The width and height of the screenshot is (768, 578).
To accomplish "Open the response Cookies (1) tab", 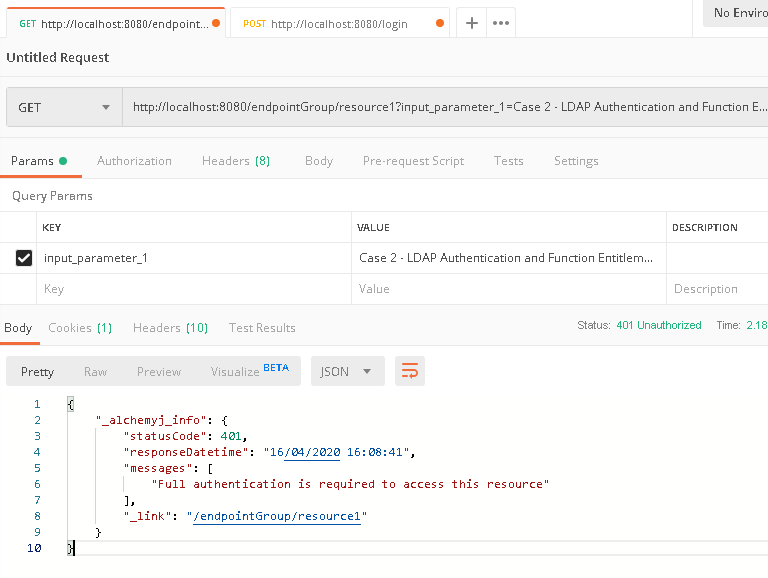I will pos(80,328).
